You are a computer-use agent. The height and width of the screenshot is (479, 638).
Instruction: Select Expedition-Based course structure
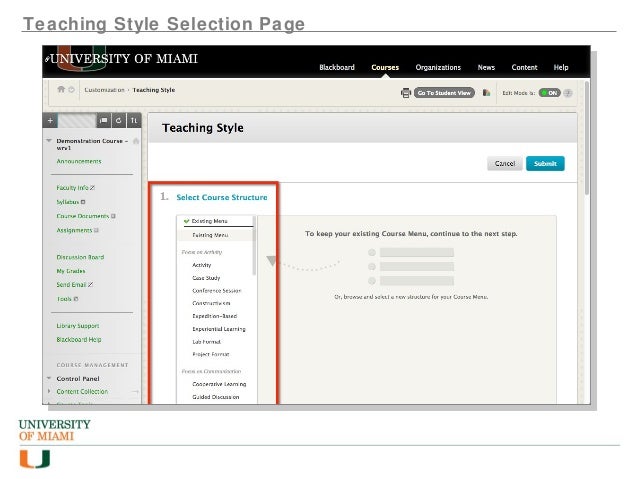214,316
